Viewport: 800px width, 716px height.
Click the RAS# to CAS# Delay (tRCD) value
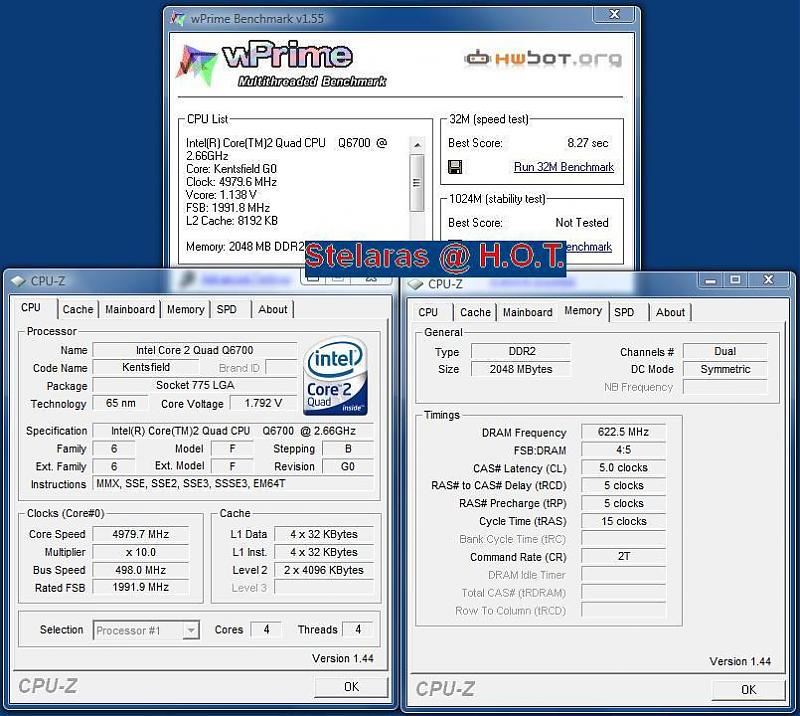point(623,485)
